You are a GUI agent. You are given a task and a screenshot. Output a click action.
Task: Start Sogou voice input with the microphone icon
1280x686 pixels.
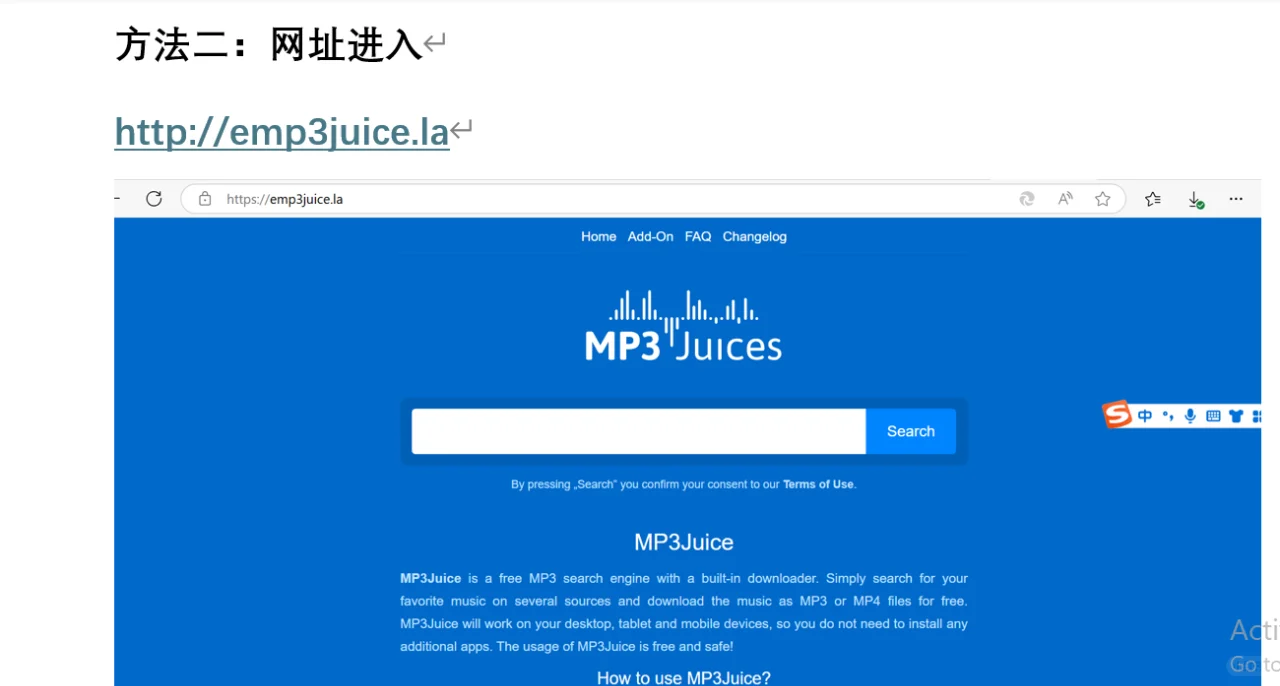pos(1190,415)
